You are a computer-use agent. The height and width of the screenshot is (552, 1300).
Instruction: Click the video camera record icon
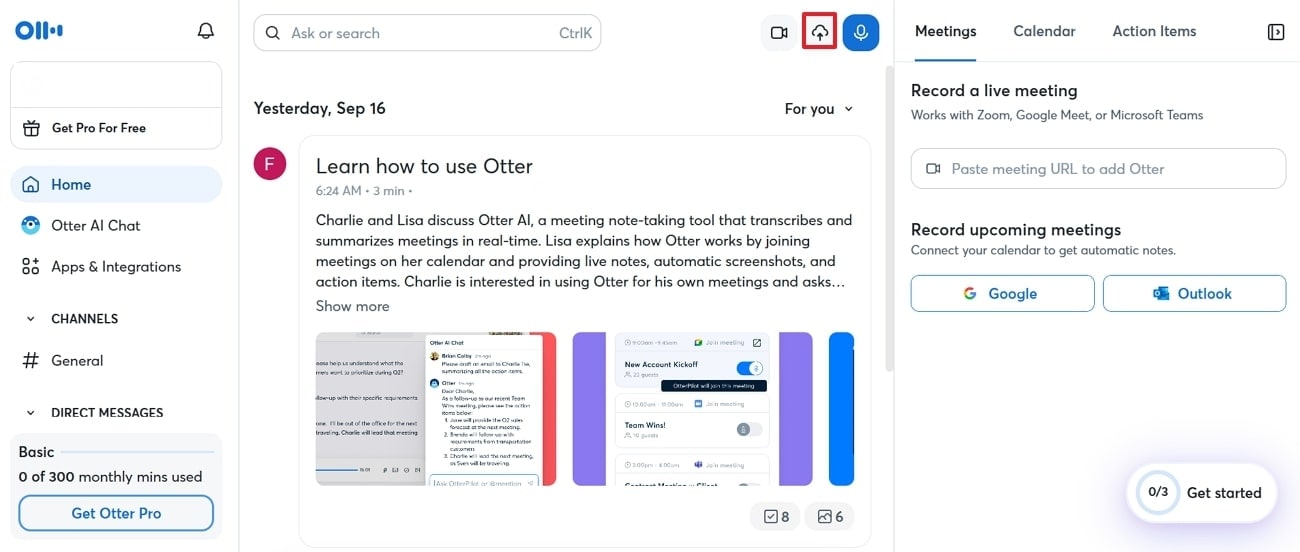click(779, 33)
